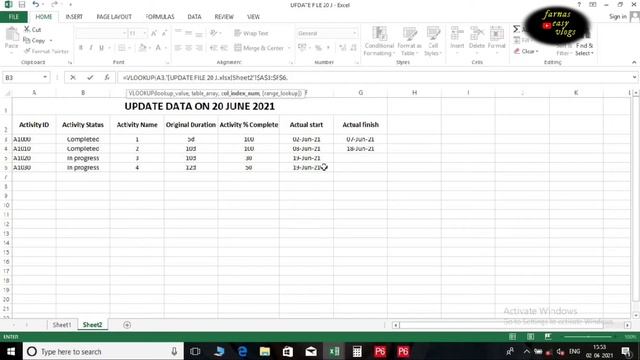Toggle Italic formatting
The image size is (640, 360).
tap(91, 48)
